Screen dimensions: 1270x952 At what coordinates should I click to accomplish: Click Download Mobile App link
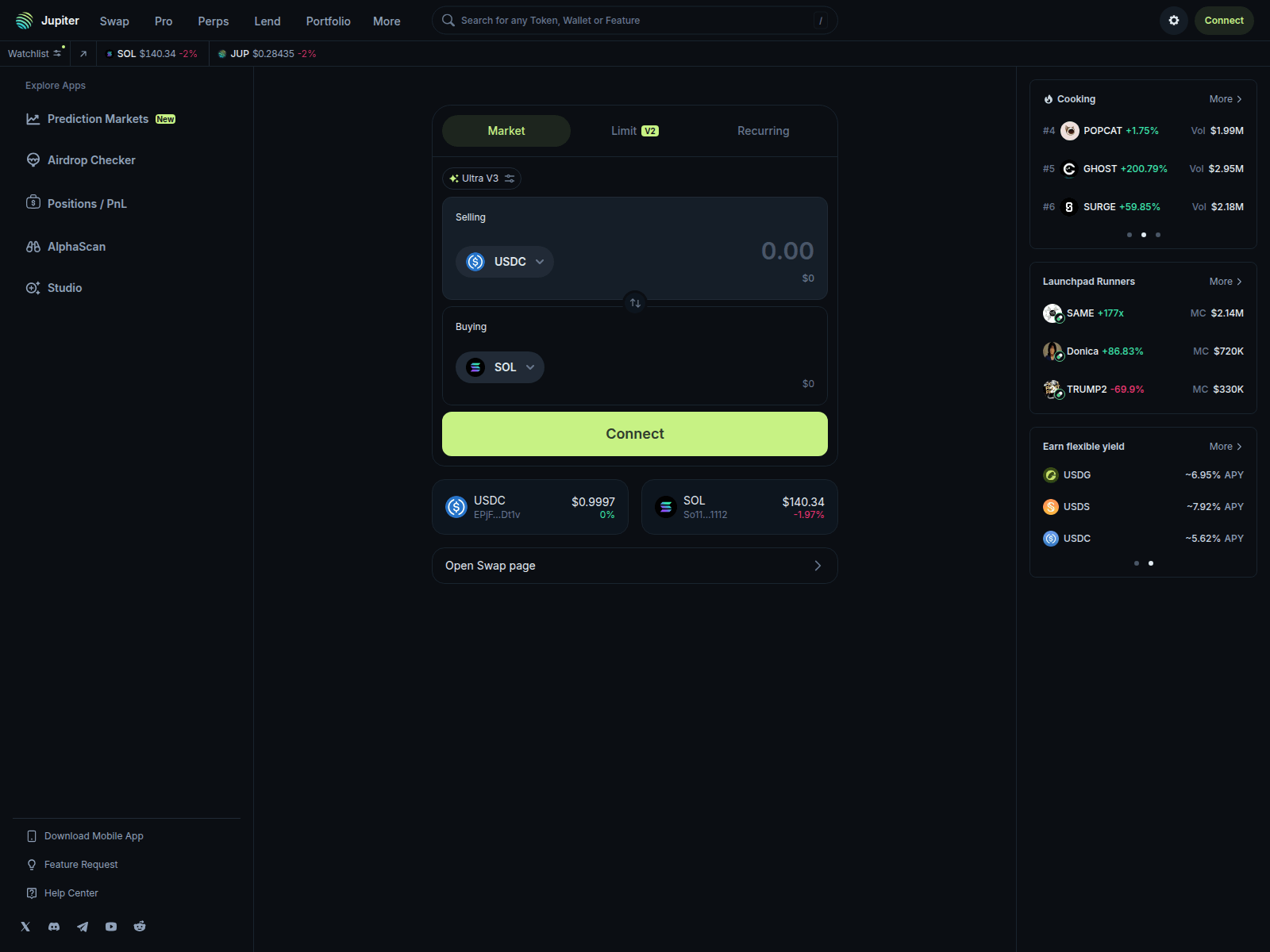(x=86, y=836)
